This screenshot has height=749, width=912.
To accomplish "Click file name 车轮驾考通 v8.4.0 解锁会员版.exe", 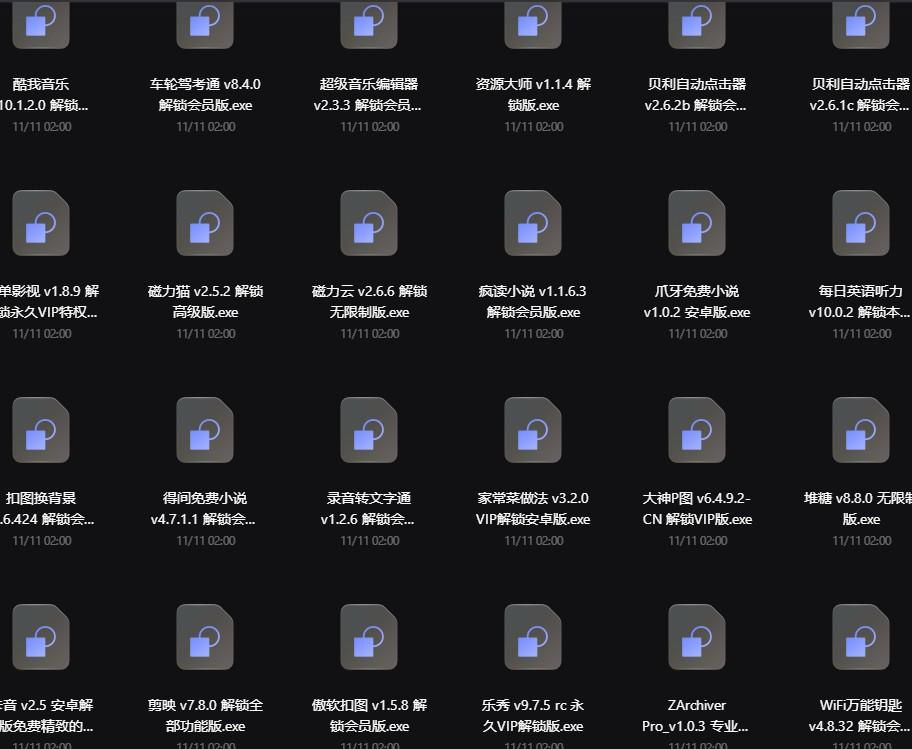I will point(205,95).
